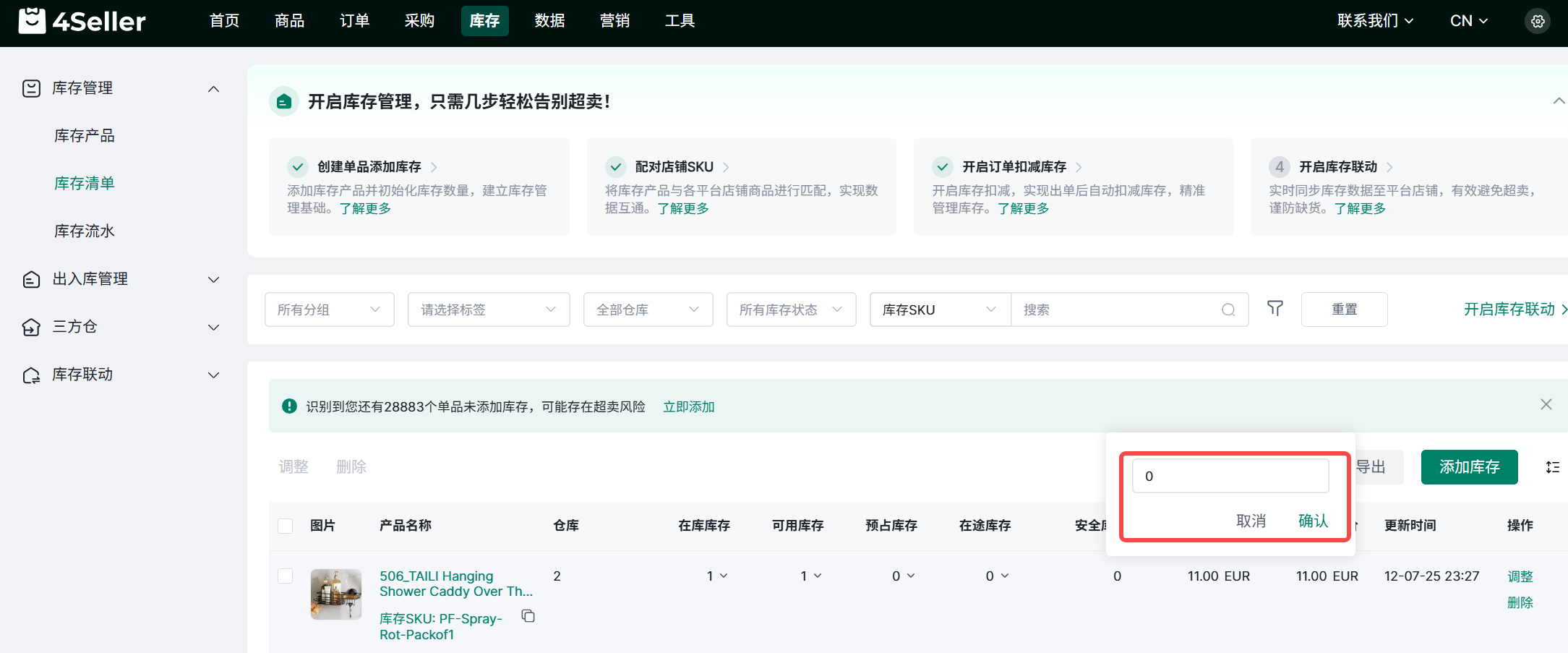Viewport: 1568px width, 653px height.
Task: Collapse the inventory setup guide panel
Action: click(1559, 101)
